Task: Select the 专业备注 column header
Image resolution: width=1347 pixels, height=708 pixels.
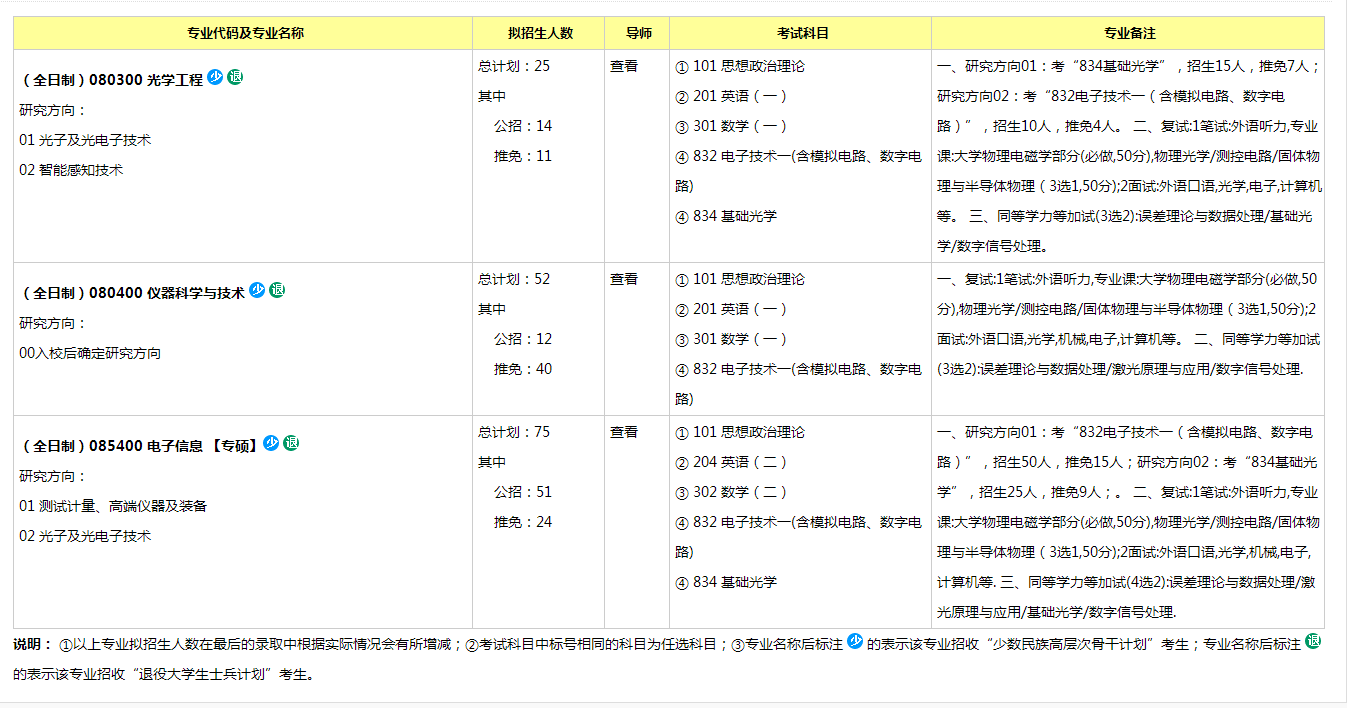Action: (x=1129, y=33)
